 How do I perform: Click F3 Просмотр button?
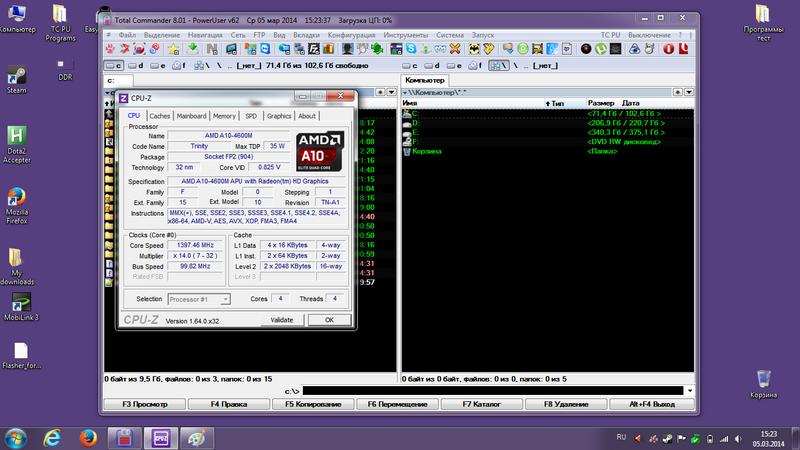(x=145, y=404)
